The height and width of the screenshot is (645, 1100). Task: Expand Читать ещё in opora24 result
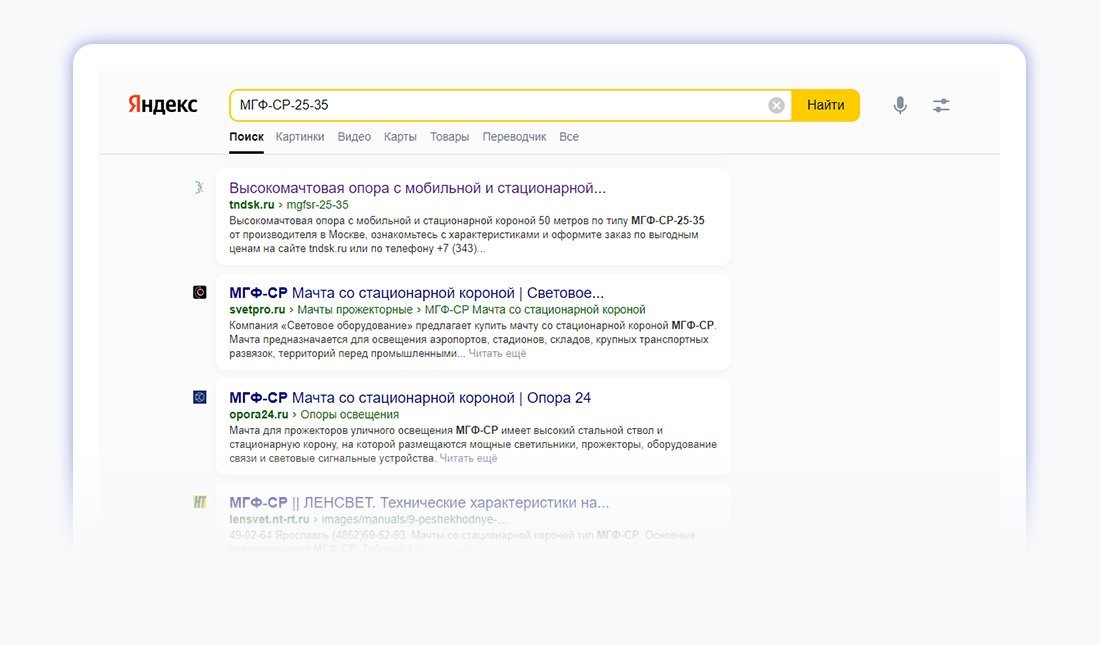(x=469, y=458)
